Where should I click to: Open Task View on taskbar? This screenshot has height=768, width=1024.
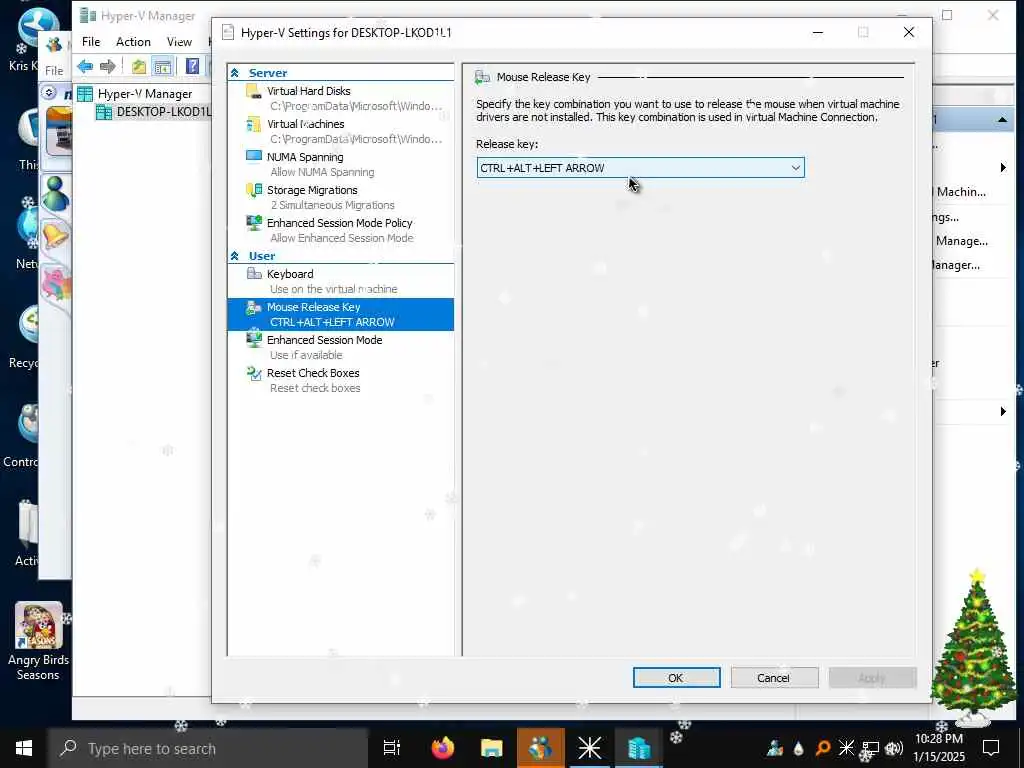(x=392, y=748)
